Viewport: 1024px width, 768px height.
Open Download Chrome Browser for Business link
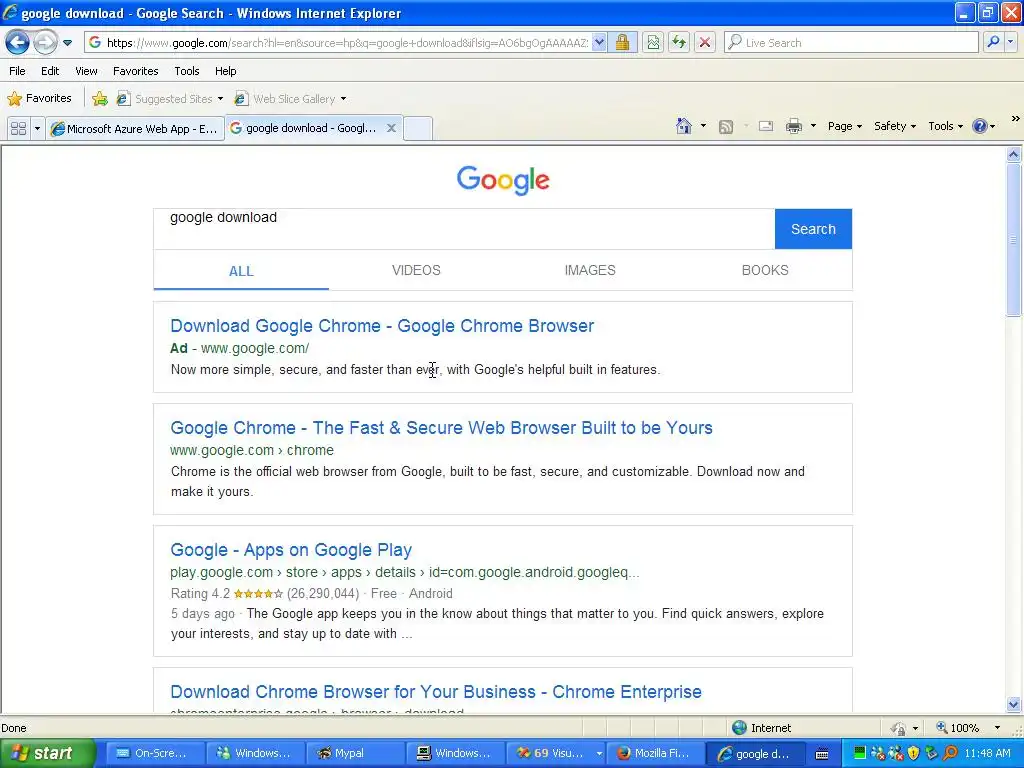click(x=436, y=692)
